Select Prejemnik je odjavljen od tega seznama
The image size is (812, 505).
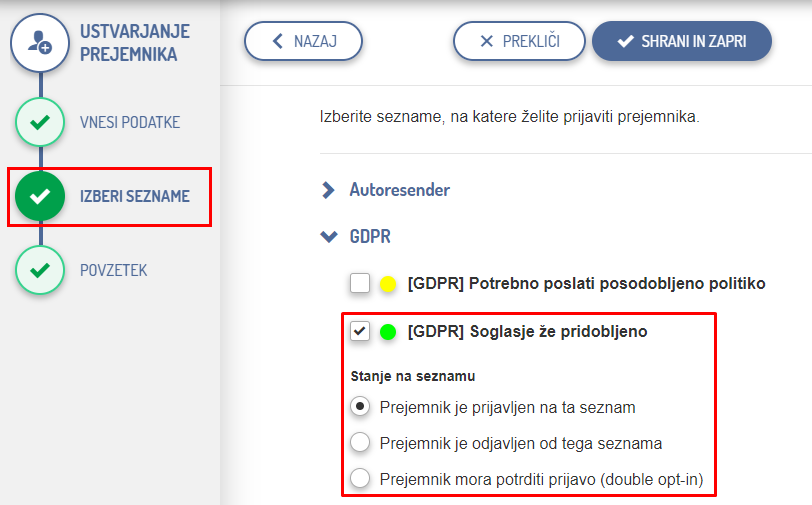(360, 443)
